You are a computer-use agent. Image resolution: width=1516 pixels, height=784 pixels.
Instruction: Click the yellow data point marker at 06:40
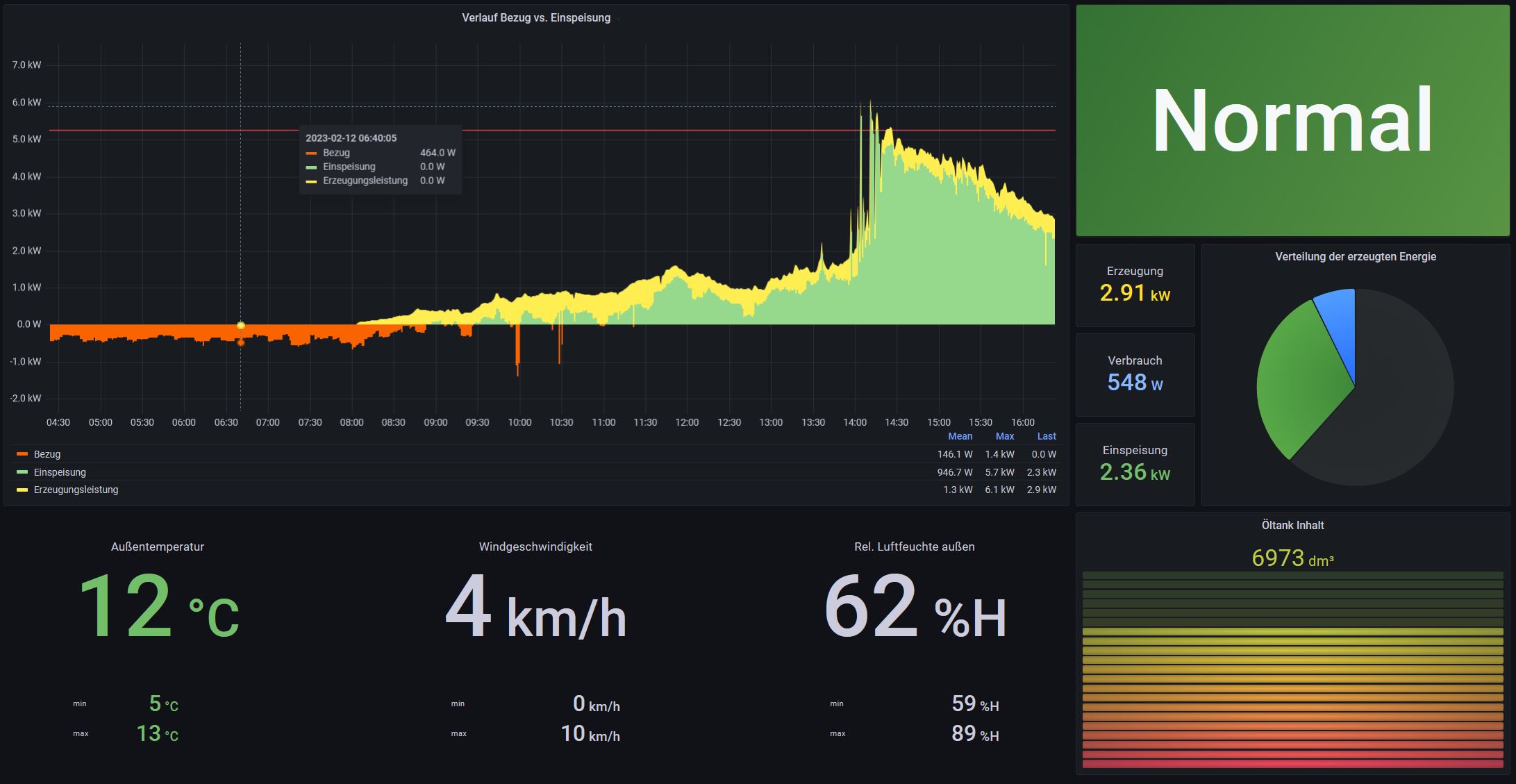(241, 325)
